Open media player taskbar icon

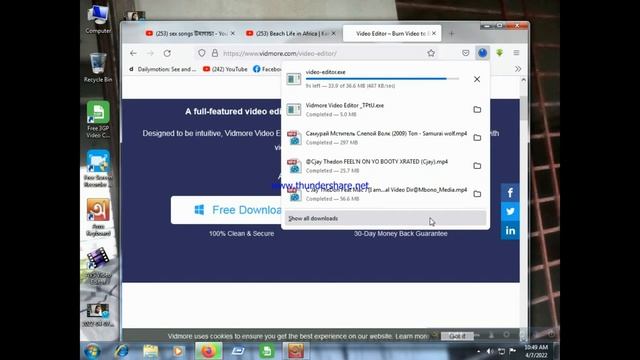tap(178, 351)
